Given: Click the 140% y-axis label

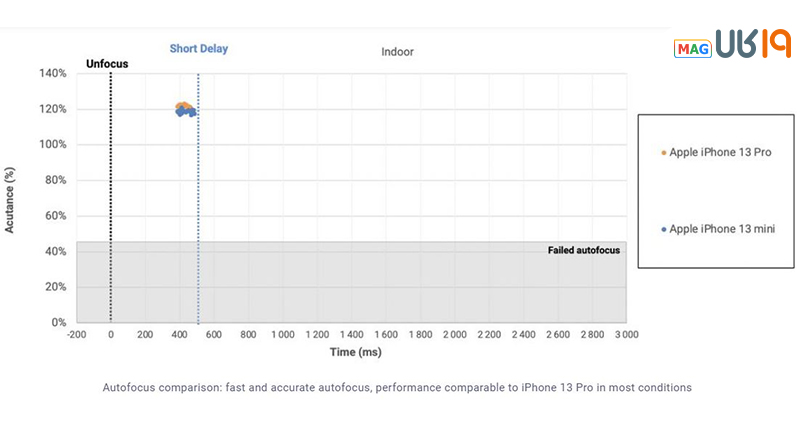Looking at the screenshot, I should point(52,74).
